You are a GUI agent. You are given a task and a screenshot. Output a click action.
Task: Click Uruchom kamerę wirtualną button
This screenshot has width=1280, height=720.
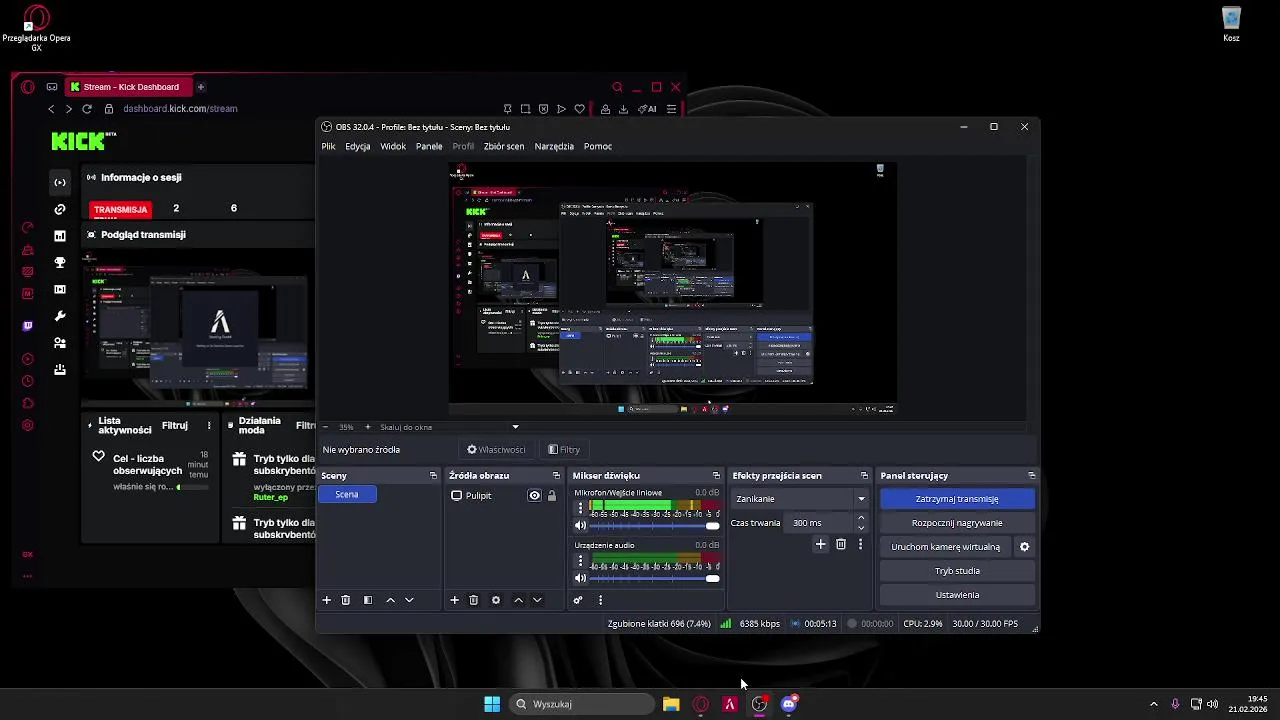pyautogui.click(x=946, y=547)
